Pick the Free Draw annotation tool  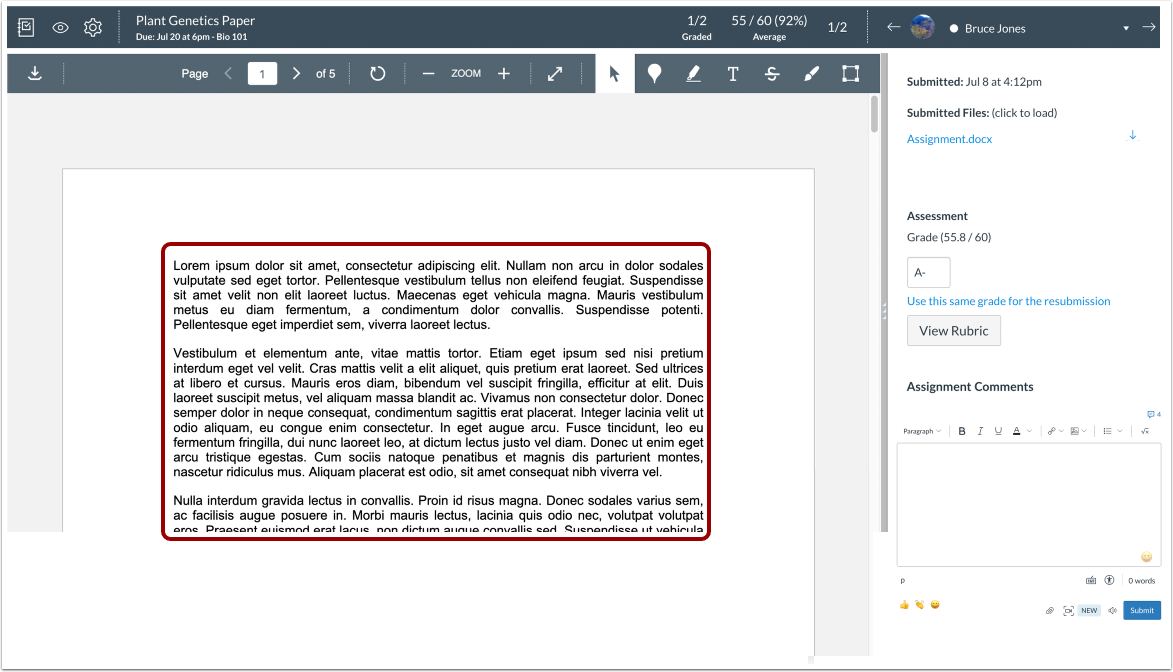click(811, 72)
